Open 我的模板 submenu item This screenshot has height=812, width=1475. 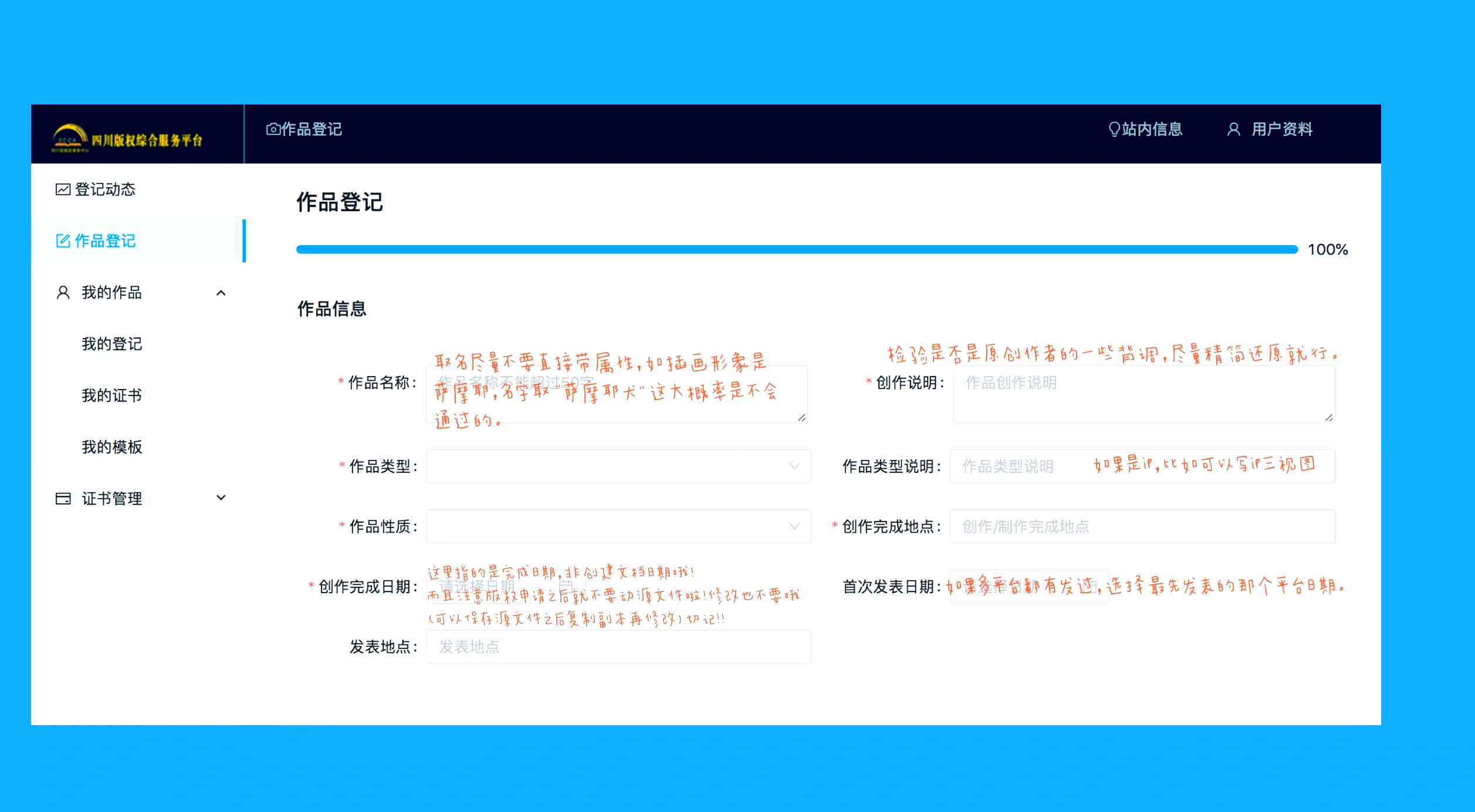112,447
